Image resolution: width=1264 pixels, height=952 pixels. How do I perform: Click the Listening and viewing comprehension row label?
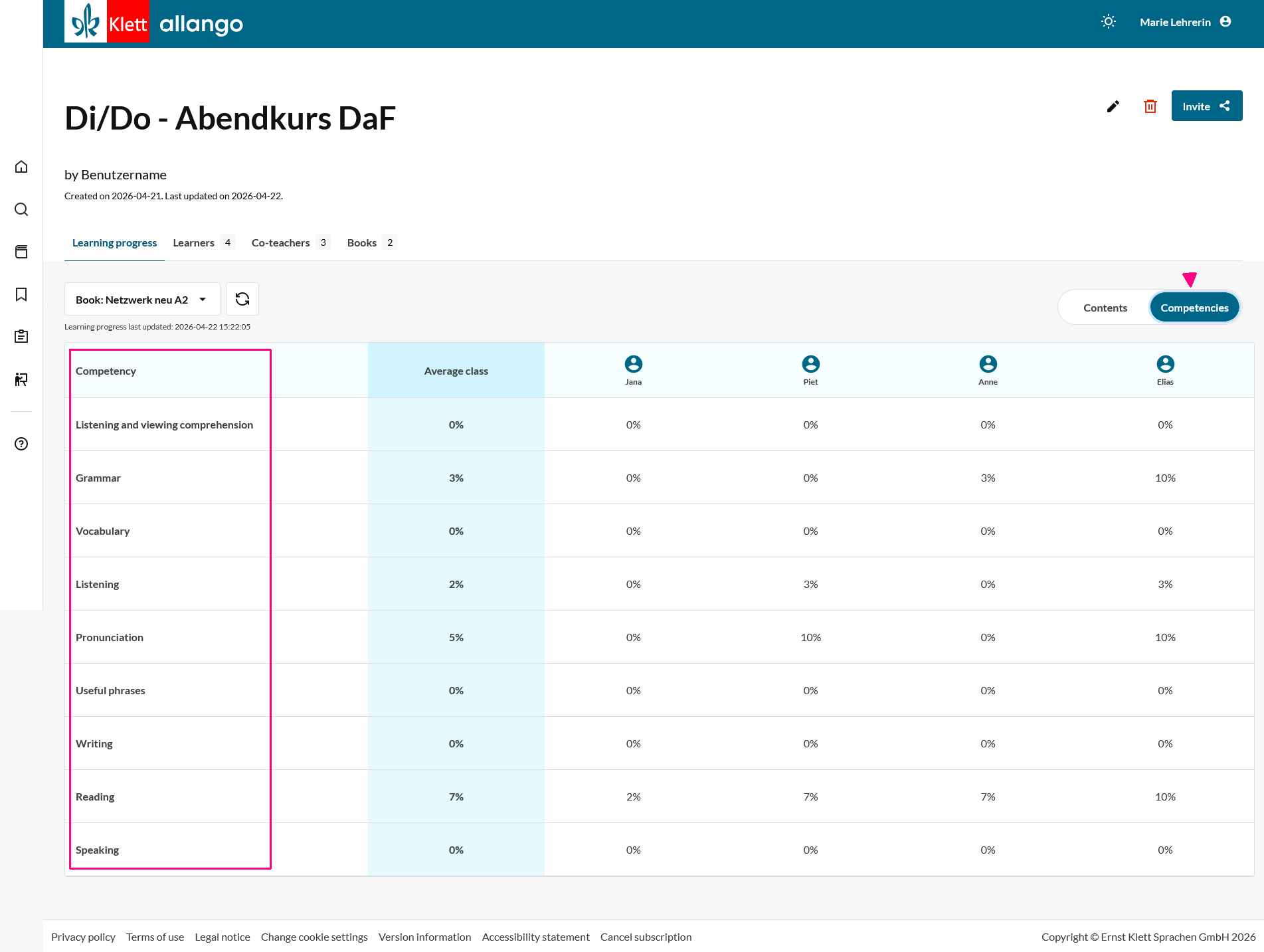164,425
